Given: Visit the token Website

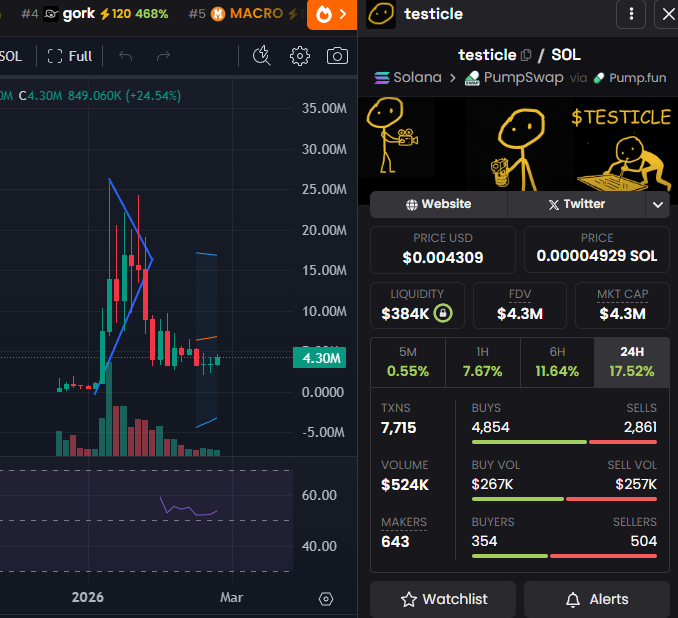Looking at the screenshot, I should [x=438, y=204].
